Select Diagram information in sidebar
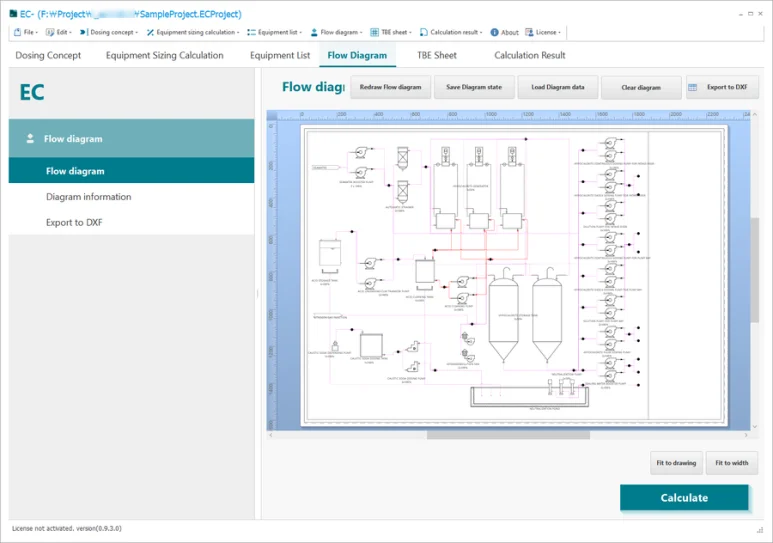Image resolution: width=773 pixels, height=543 pixels. (89, 196)
